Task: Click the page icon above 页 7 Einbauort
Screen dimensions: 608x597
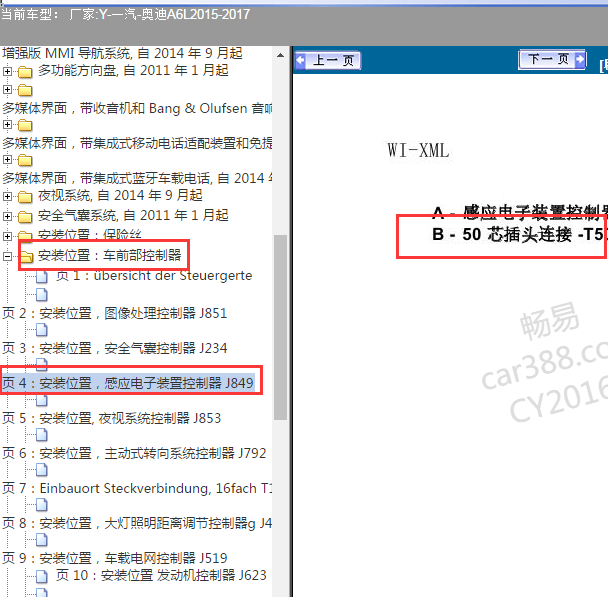Action: click(42, 470)
